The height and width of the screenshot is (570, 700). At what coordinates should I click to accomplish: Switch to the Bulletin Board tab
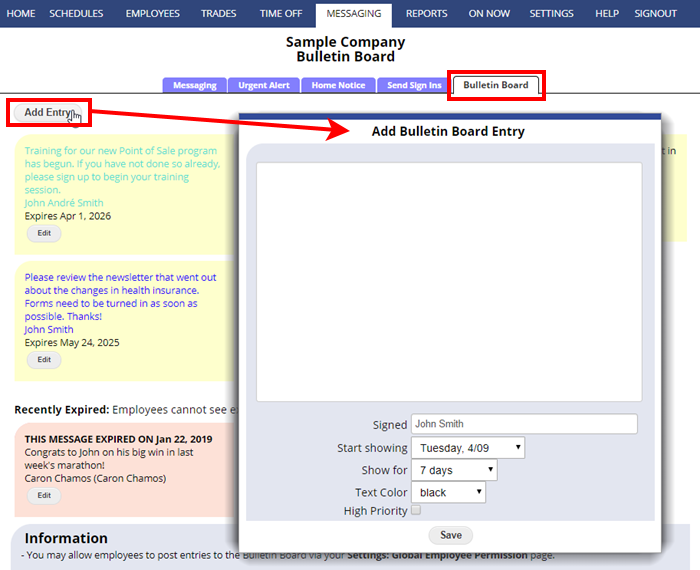click(495, 85)
